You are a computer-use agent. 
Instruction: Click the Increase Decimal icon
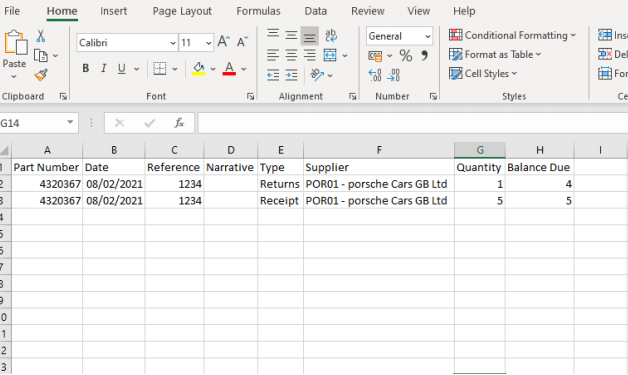pos(375,75)
